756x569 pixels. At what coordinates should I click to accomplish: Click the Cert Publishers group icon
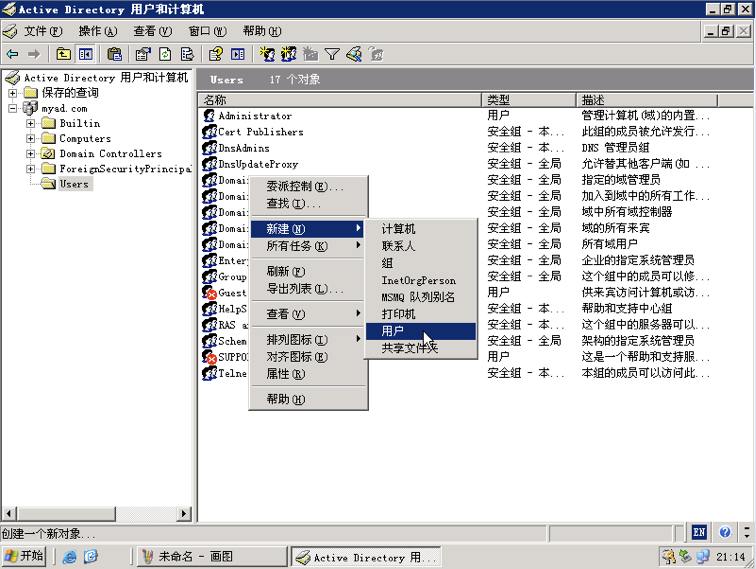coord(209,132)
